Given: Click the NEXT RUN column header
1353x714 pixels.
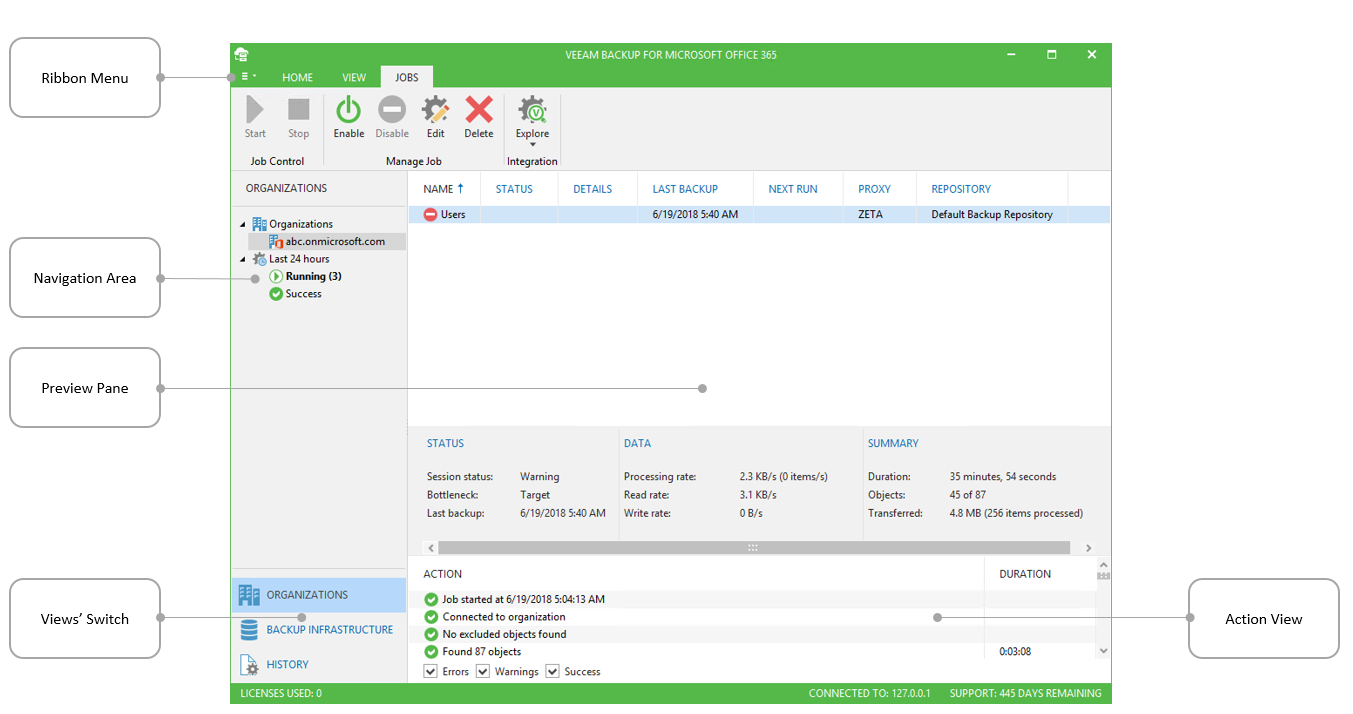Looking at the screenshot, I should pos(793,189).
